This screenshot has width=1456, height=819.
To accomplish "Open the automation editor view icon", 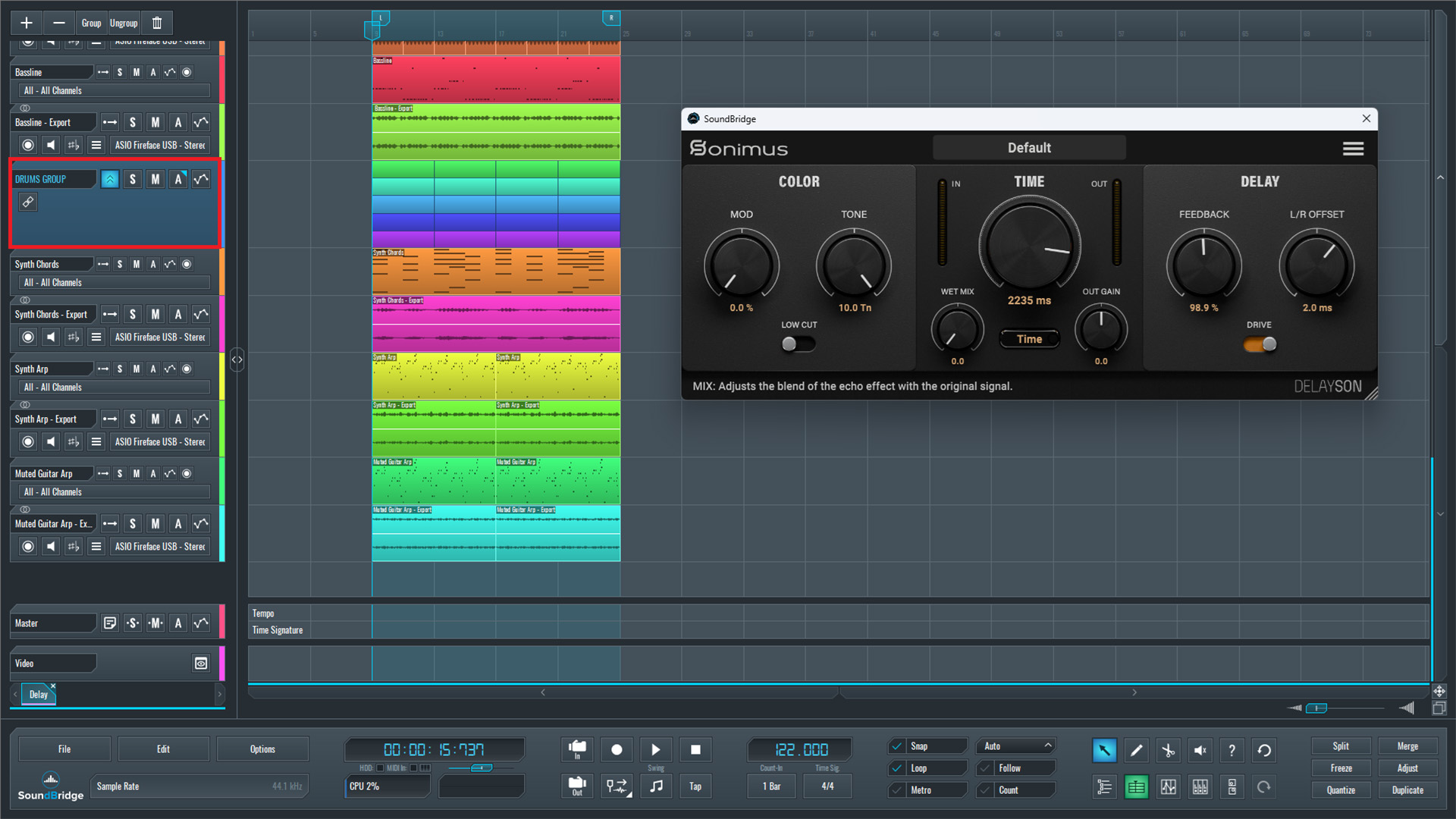I will (x=1168, y=787).
